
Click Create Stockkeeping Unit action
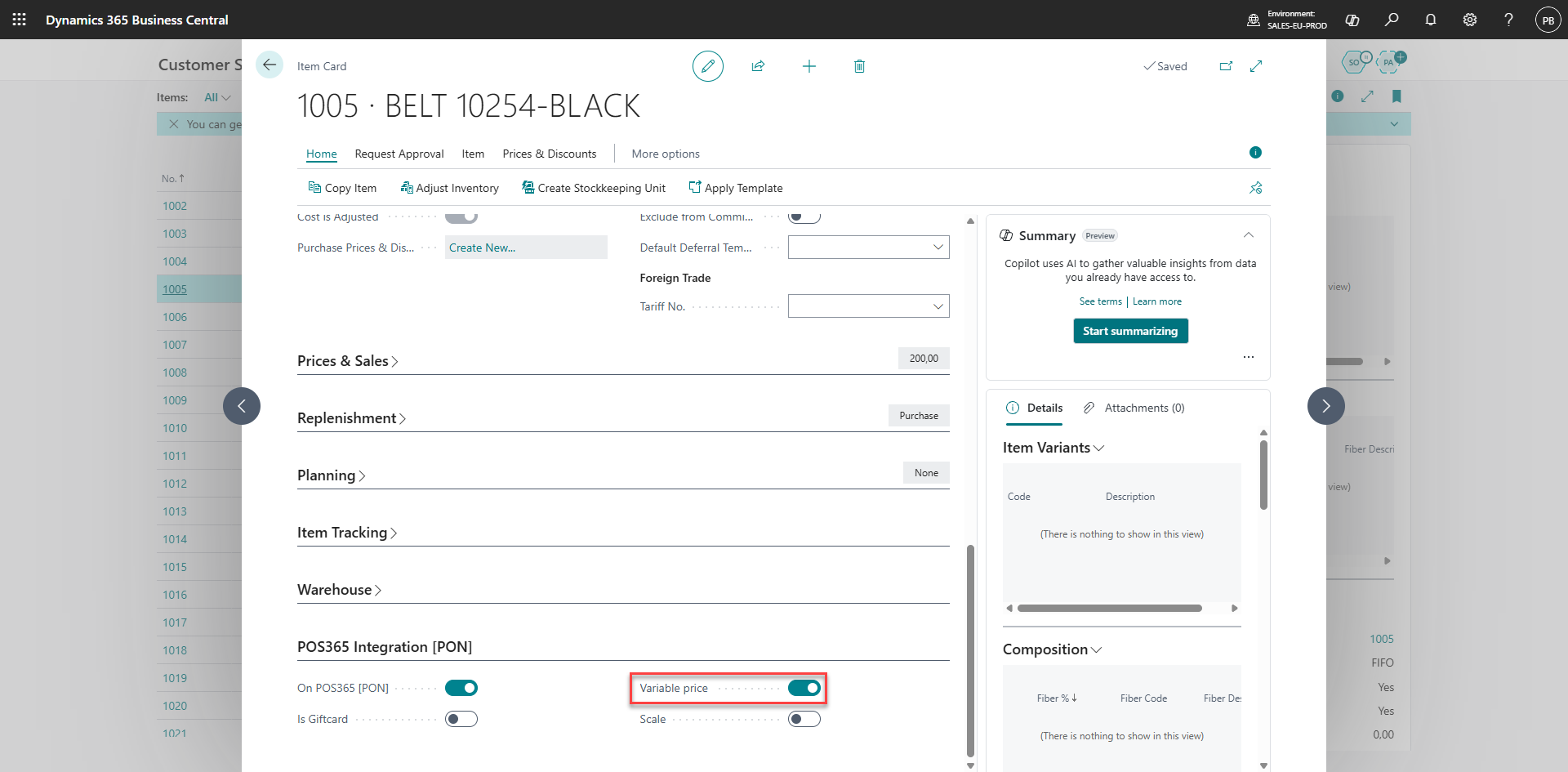point(594,188)
